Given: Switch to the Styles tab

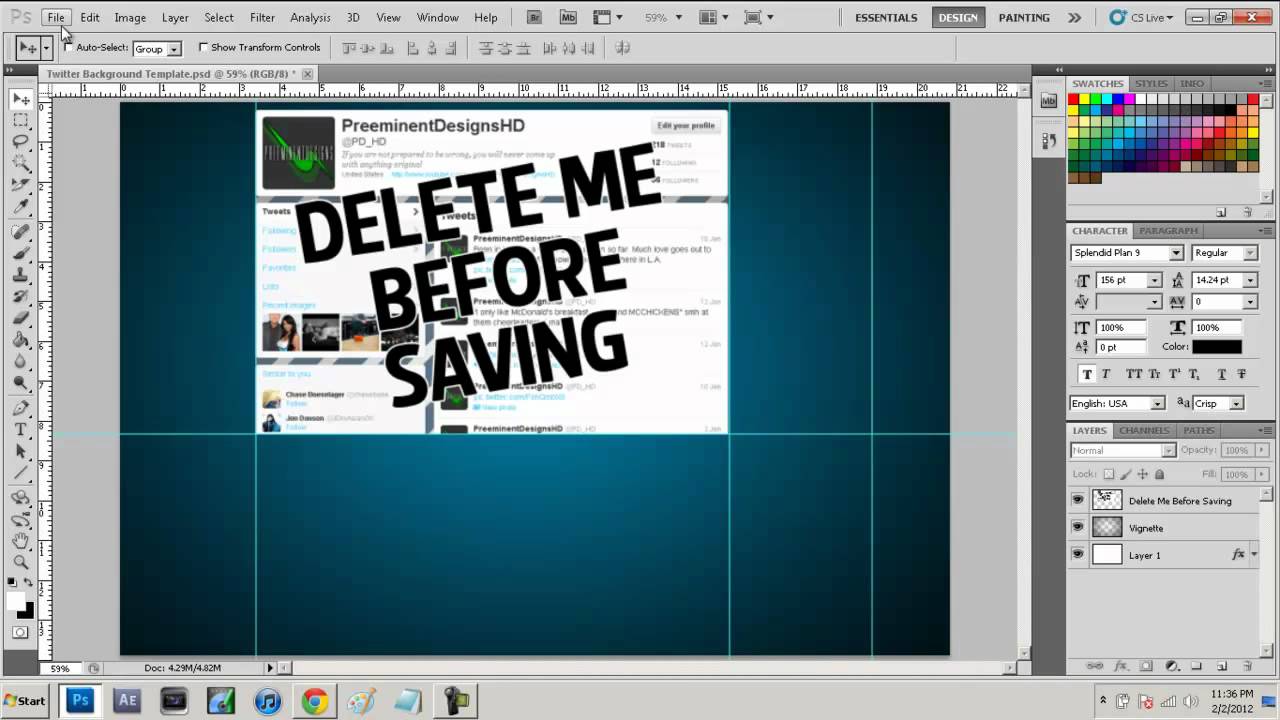Looking at the screenshot, I should click(1151, 83).
